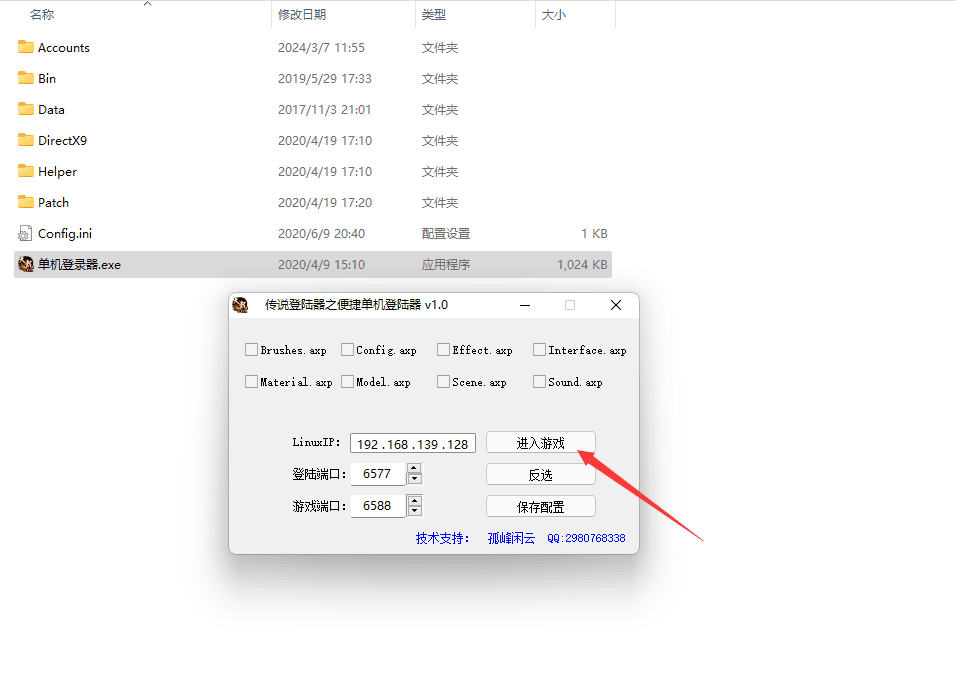Click the DirectX9 folder icon

pyautogui.click(x=26, y=140)
